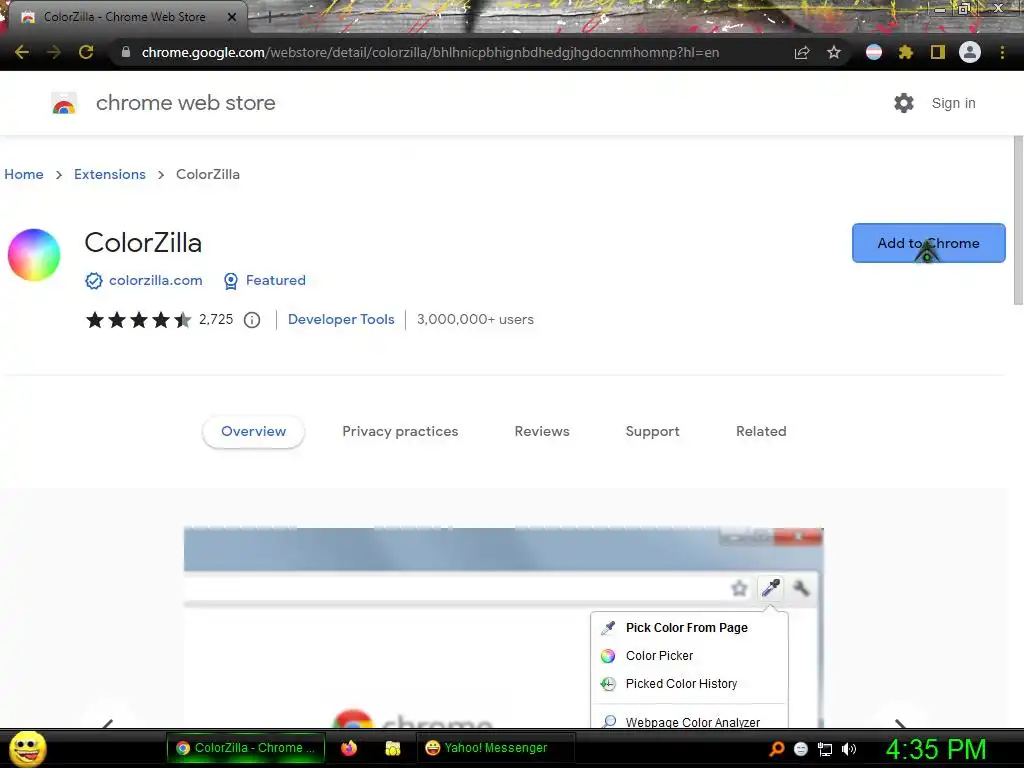Open the smiley Start button on taskbar
1024x768 pixels.
pyautogui.click(x=27, y=748)
